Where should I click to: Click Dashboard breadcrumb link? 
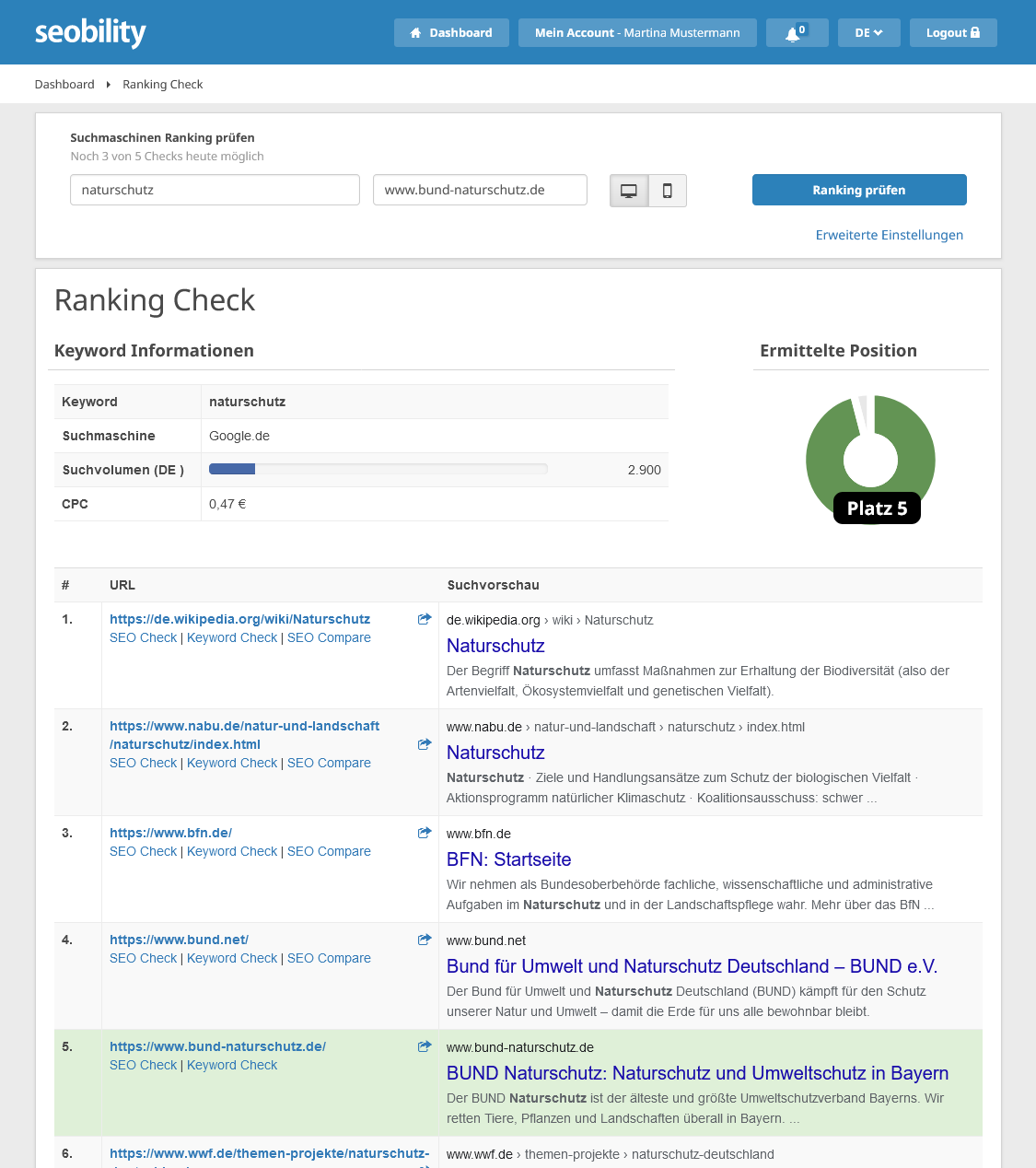tap(64, 84)
